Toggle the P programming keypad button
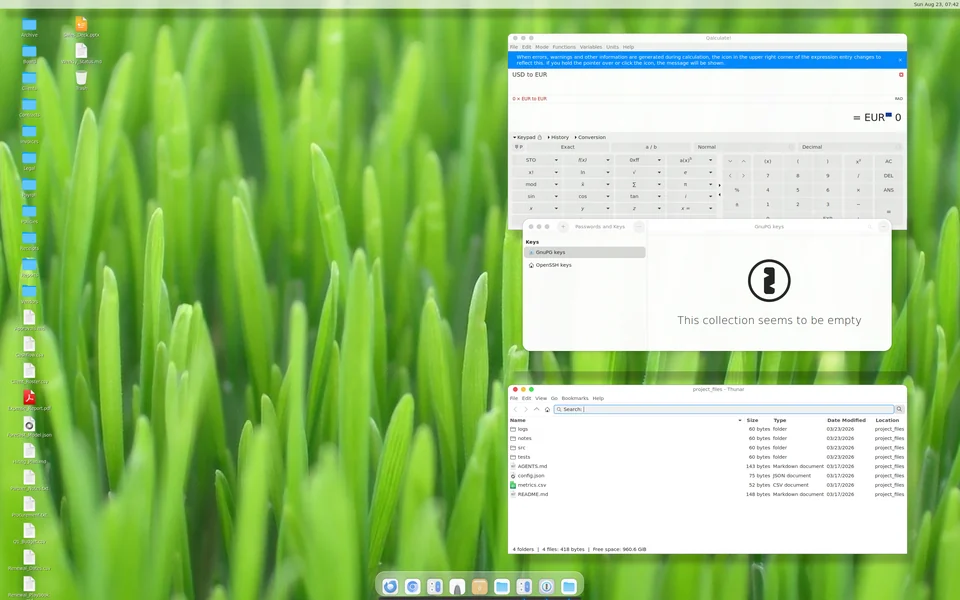The image size is (960, 600). (519, 147)
